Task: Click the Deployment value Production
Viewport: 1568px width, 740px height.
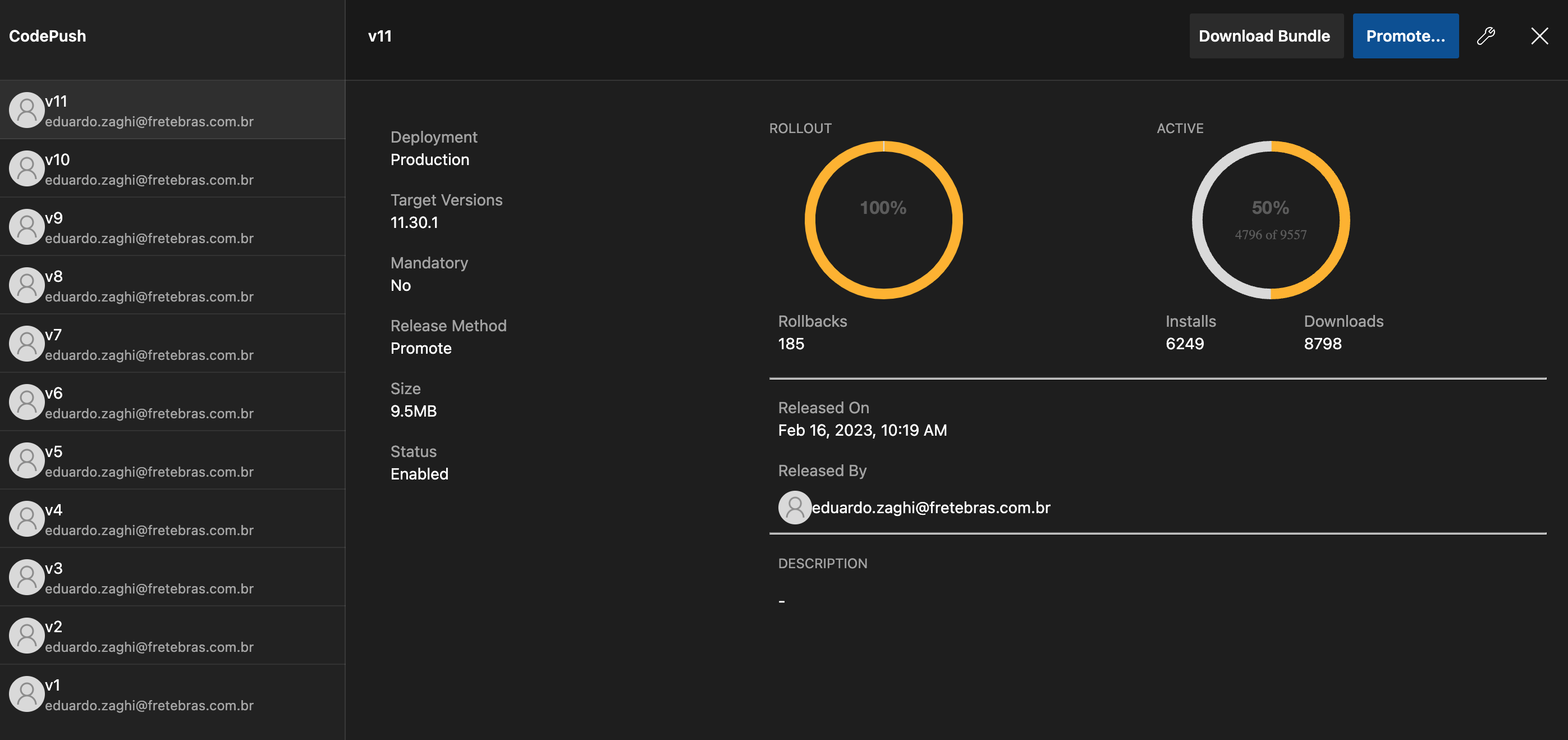Action: coord(430,160)
